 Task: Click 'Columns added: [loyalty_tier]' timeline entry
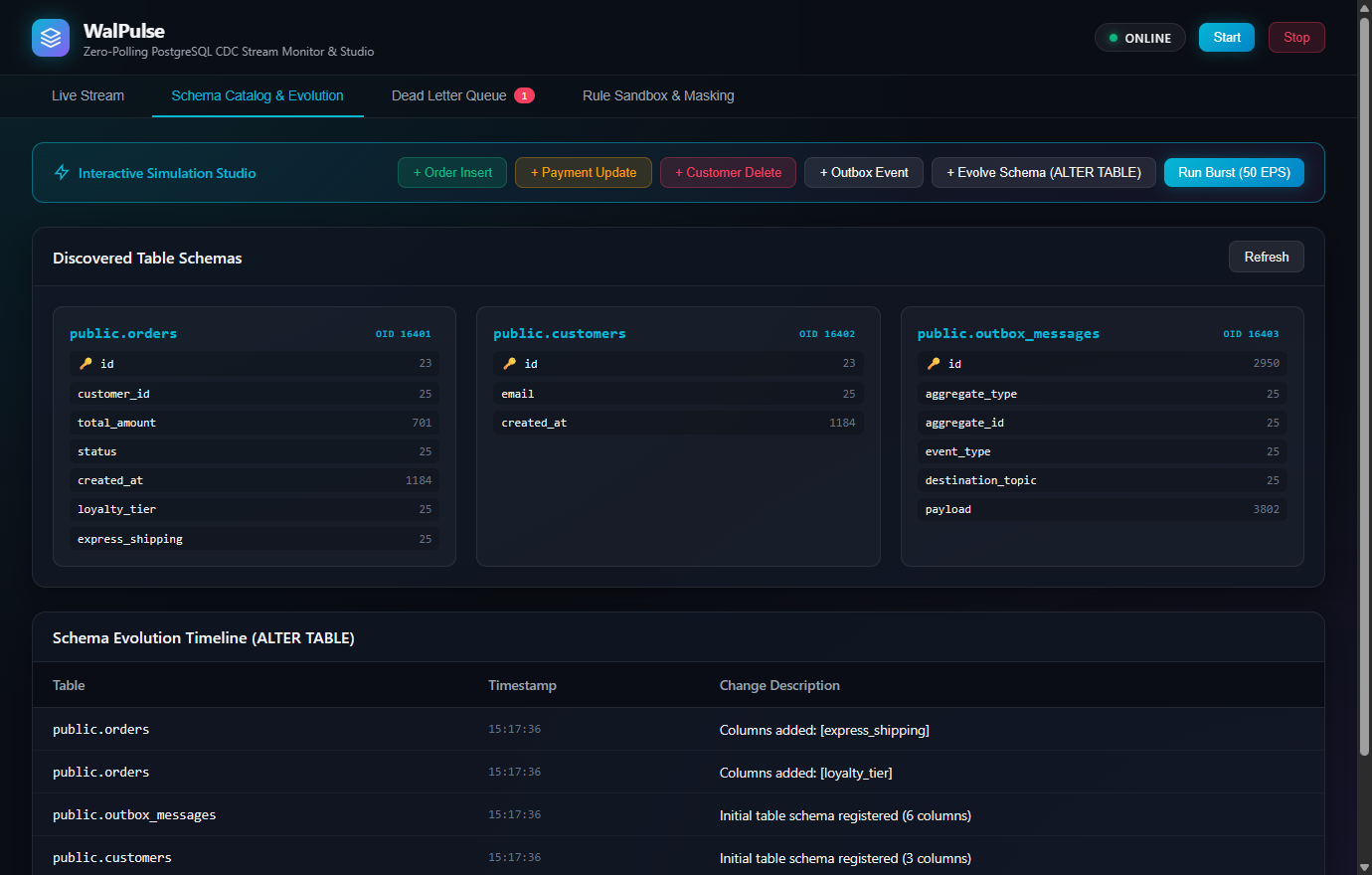(x=805, y=773)
